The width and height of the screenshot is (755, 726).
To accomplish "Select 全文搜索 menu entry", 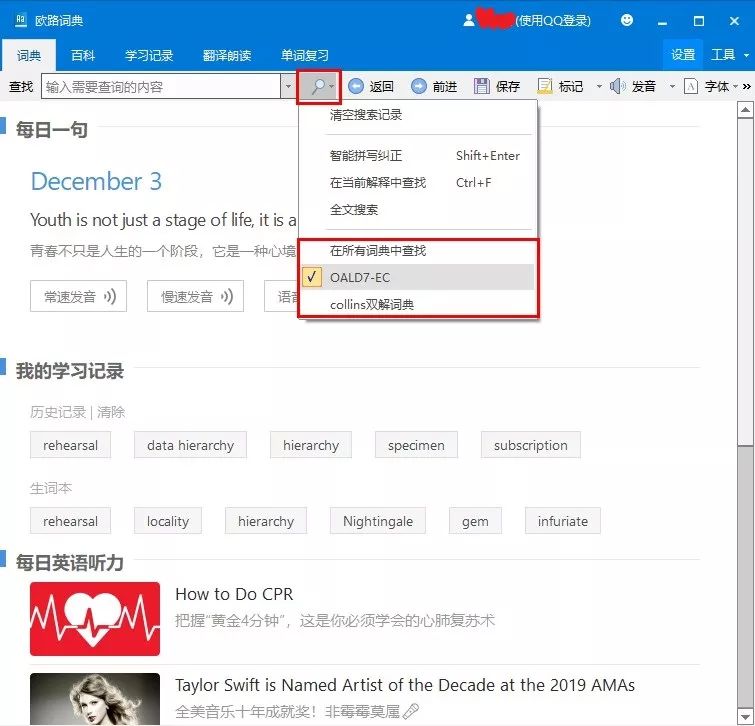I will point(418,209).
